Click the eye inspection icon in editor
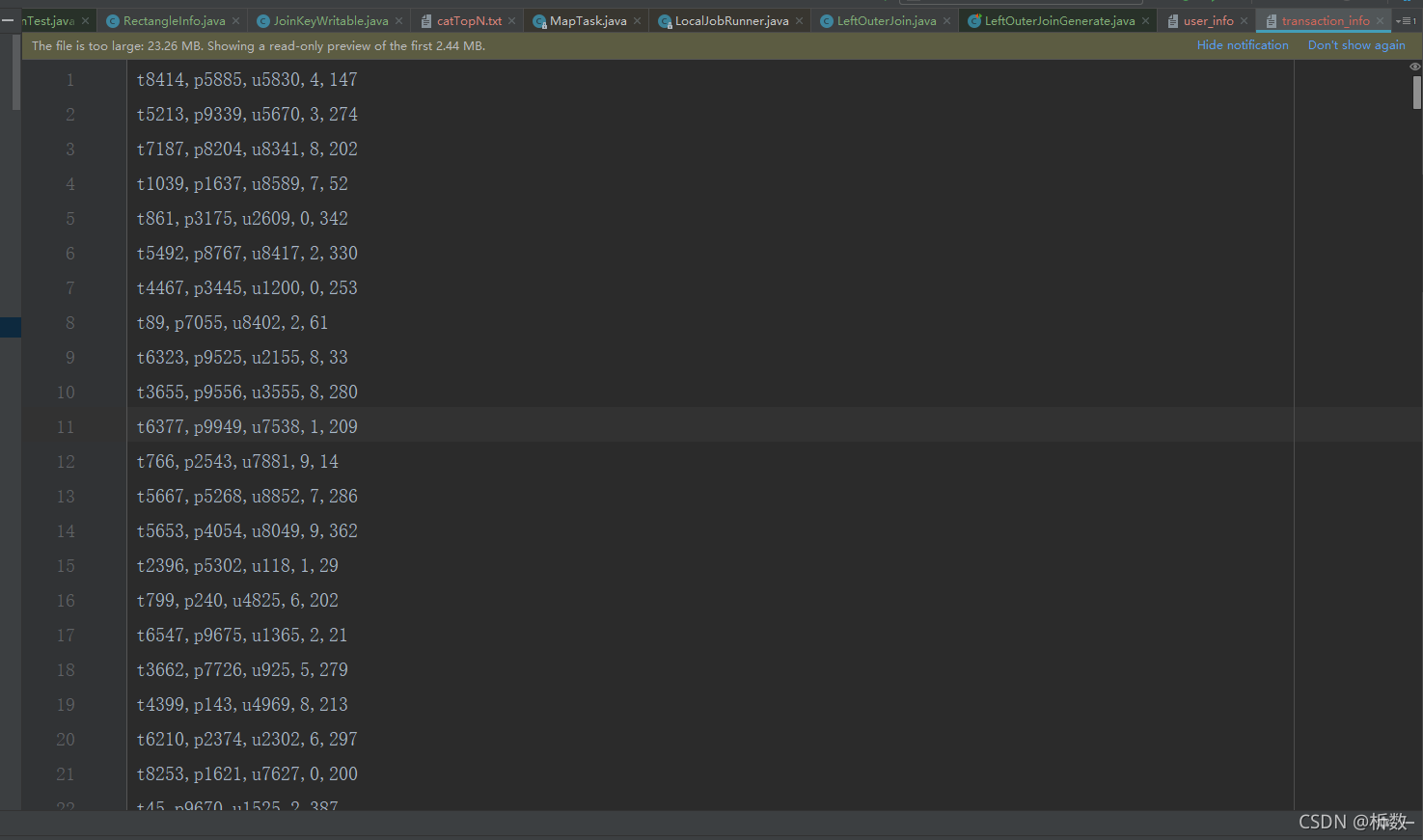The width and height of the screenshot is (1423, 840). [1415, 67]
